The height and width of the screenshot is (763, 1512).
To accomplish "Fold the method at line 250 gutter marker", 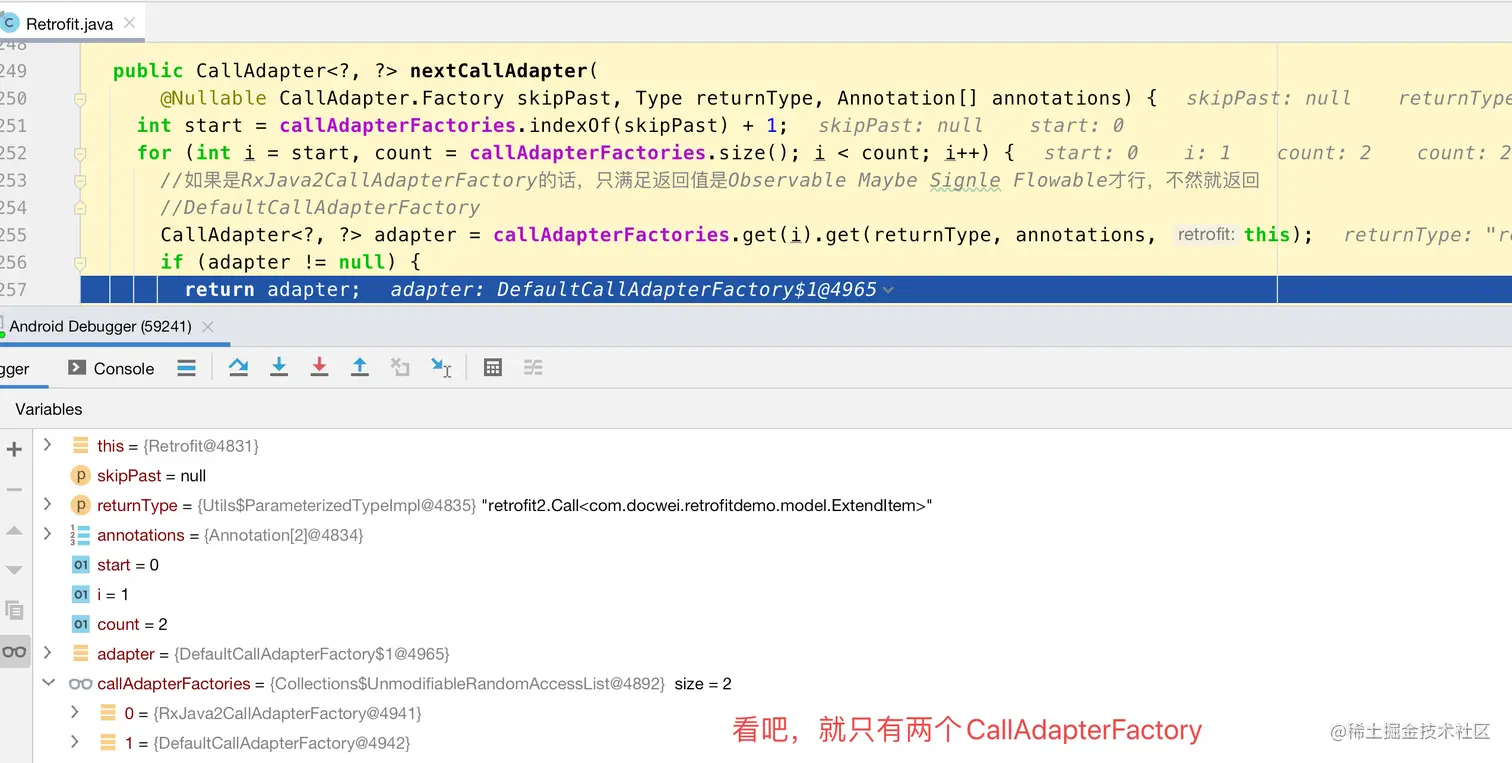I will point(80,99).
